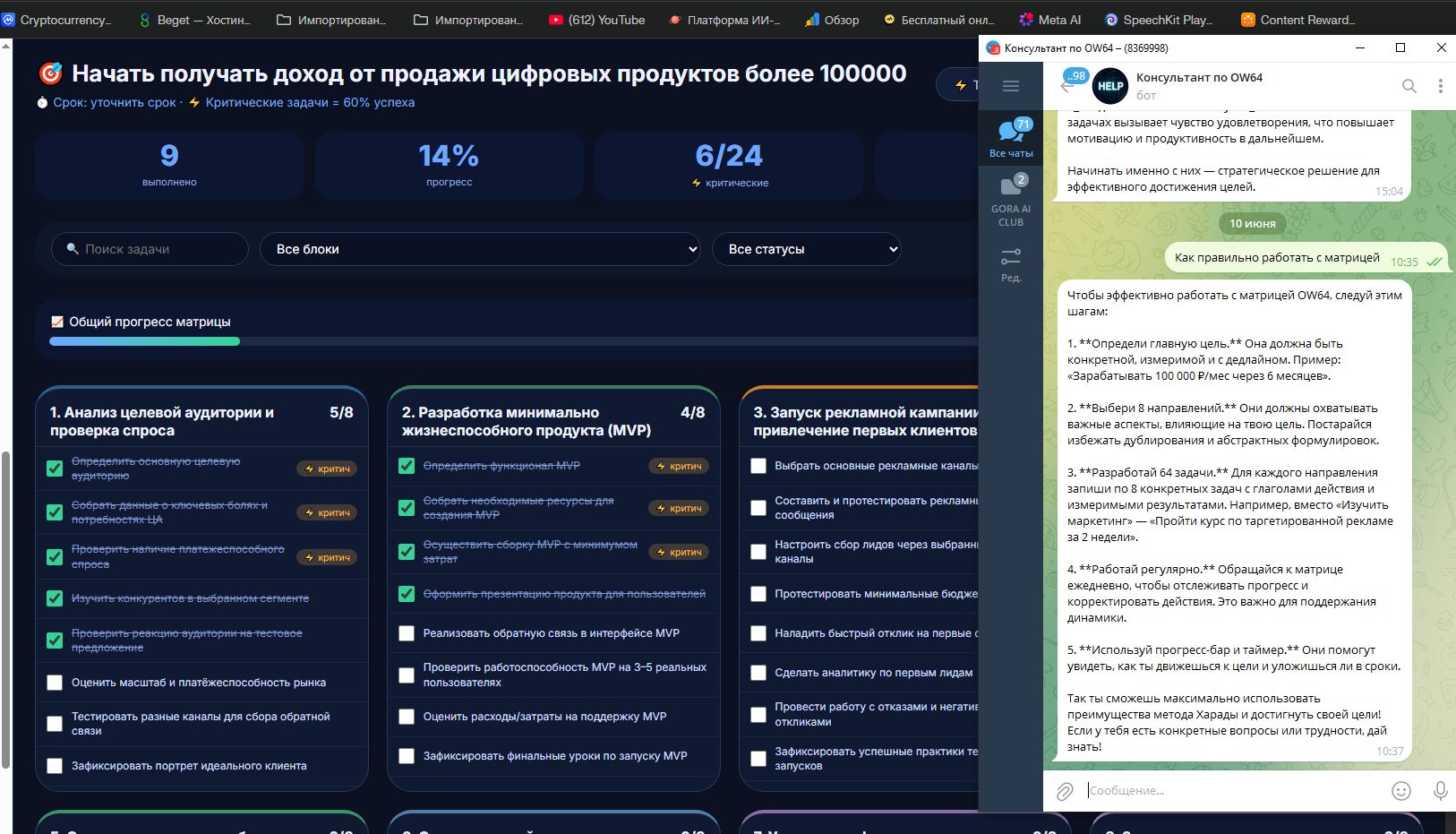Click the microphone voice message icon
The image size is (1456, 834).
(x=1440, y=791)
